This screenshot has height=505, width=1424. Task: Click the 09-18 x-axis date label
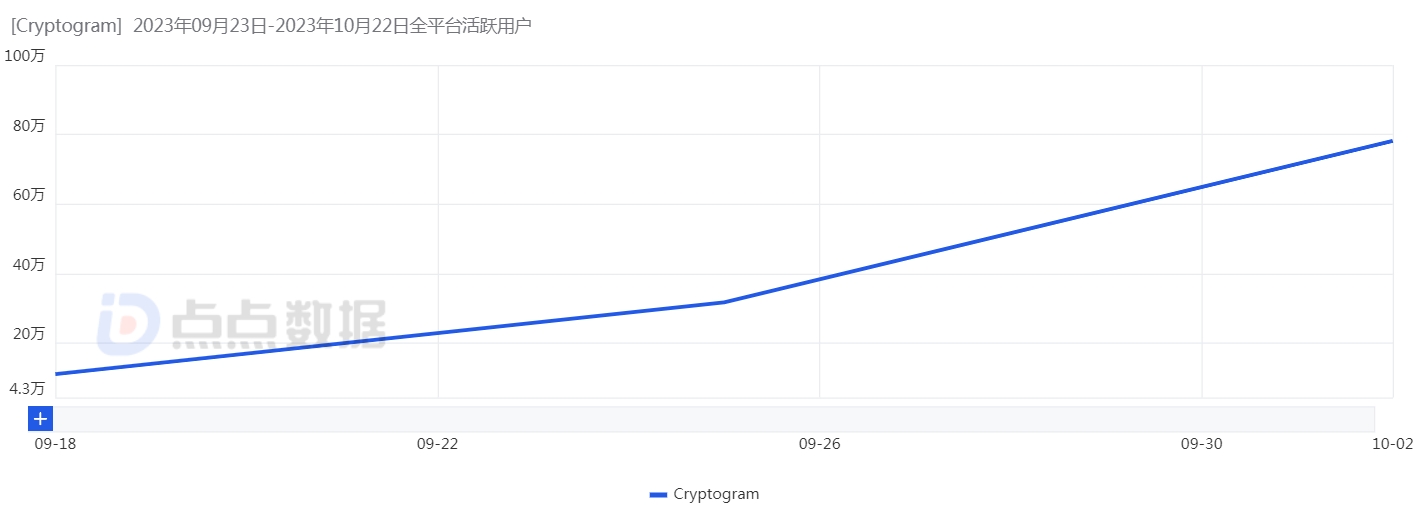pyautogui.click(x=55, y=444)
